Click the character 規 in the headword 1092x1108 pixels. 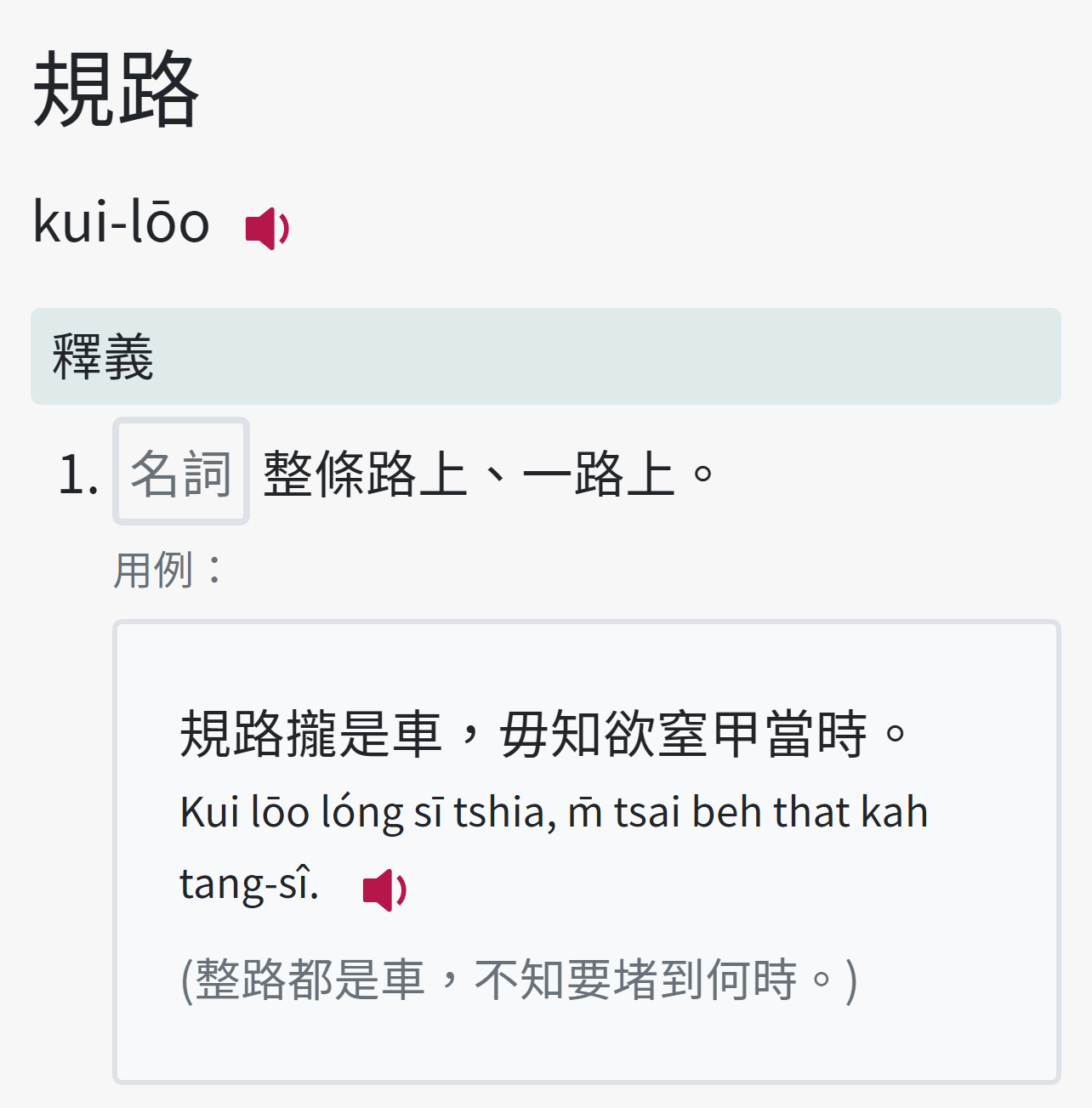[x=74, y=89]
